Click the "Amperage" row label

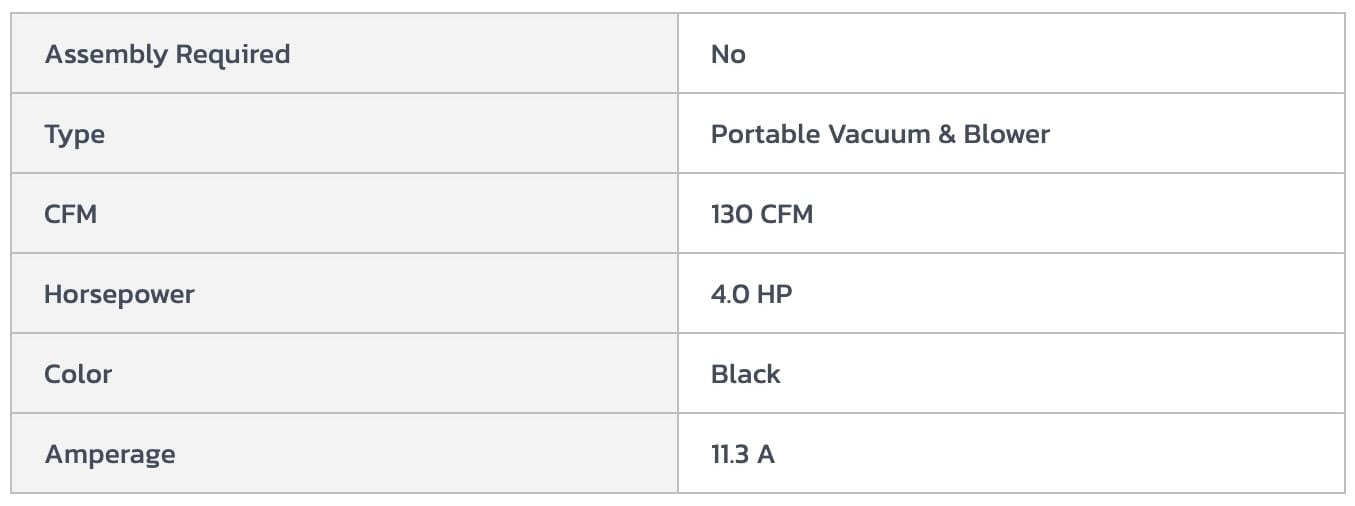[x=109, y=454]
